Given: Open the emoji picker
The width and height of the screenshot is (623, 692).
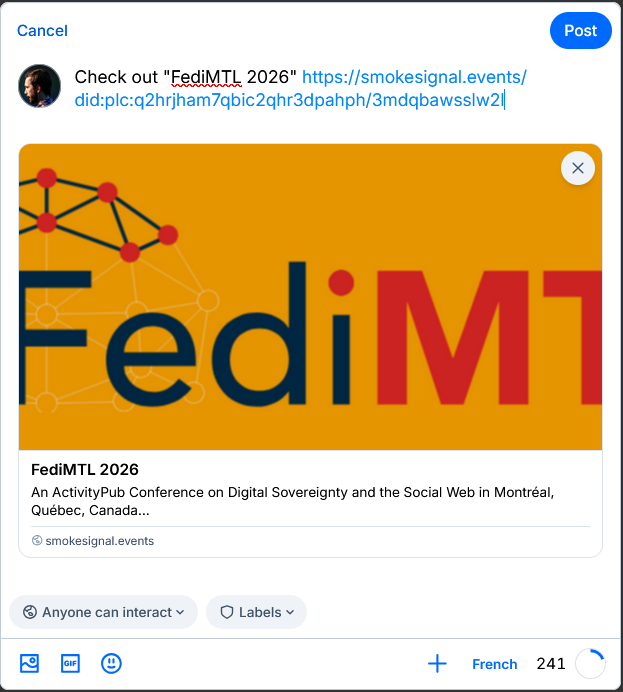Looking at the screenshot, I should coord(111,663).
